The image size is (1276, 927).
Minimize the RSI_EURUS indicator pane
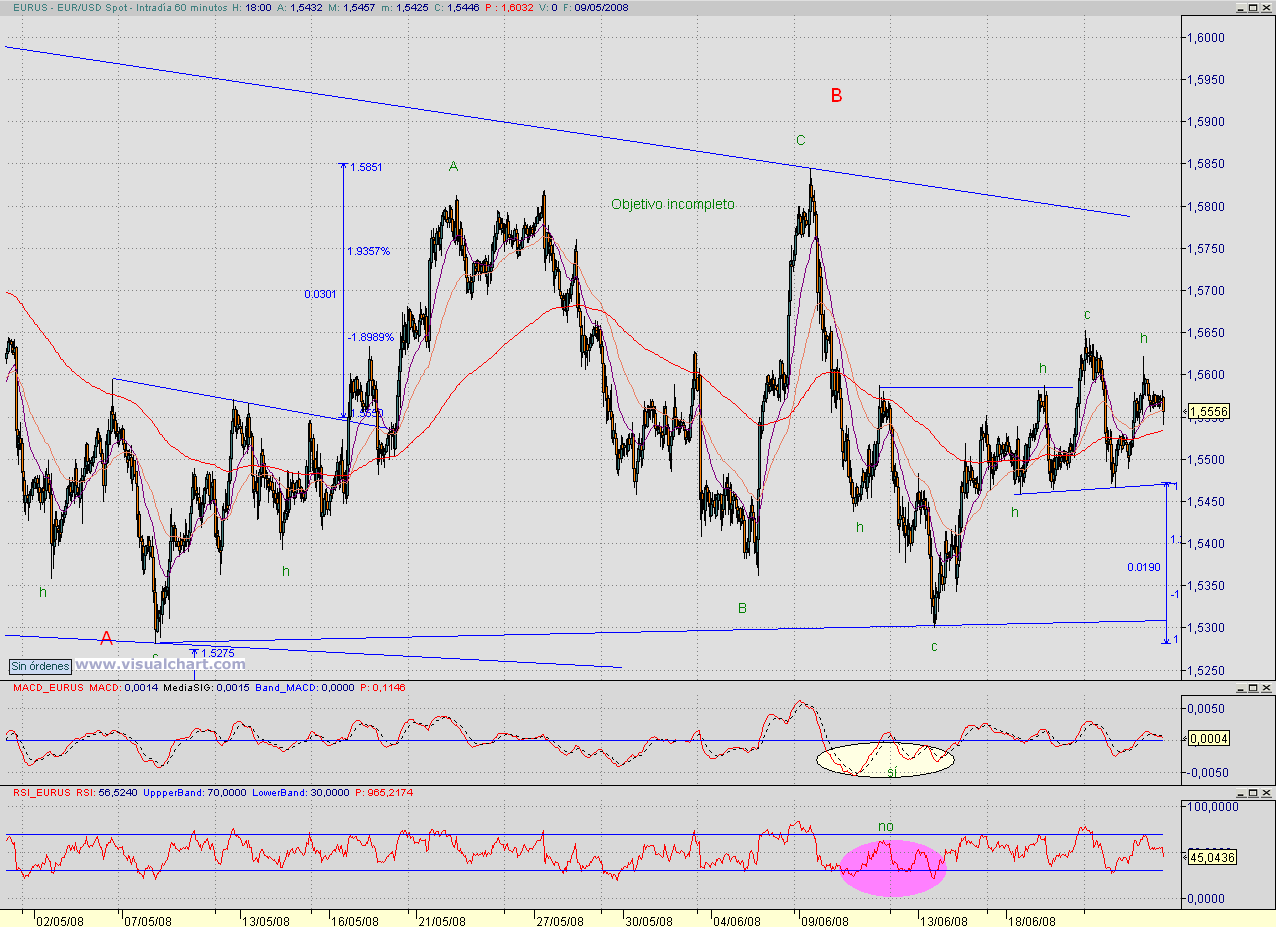(x=1241, y=792)
